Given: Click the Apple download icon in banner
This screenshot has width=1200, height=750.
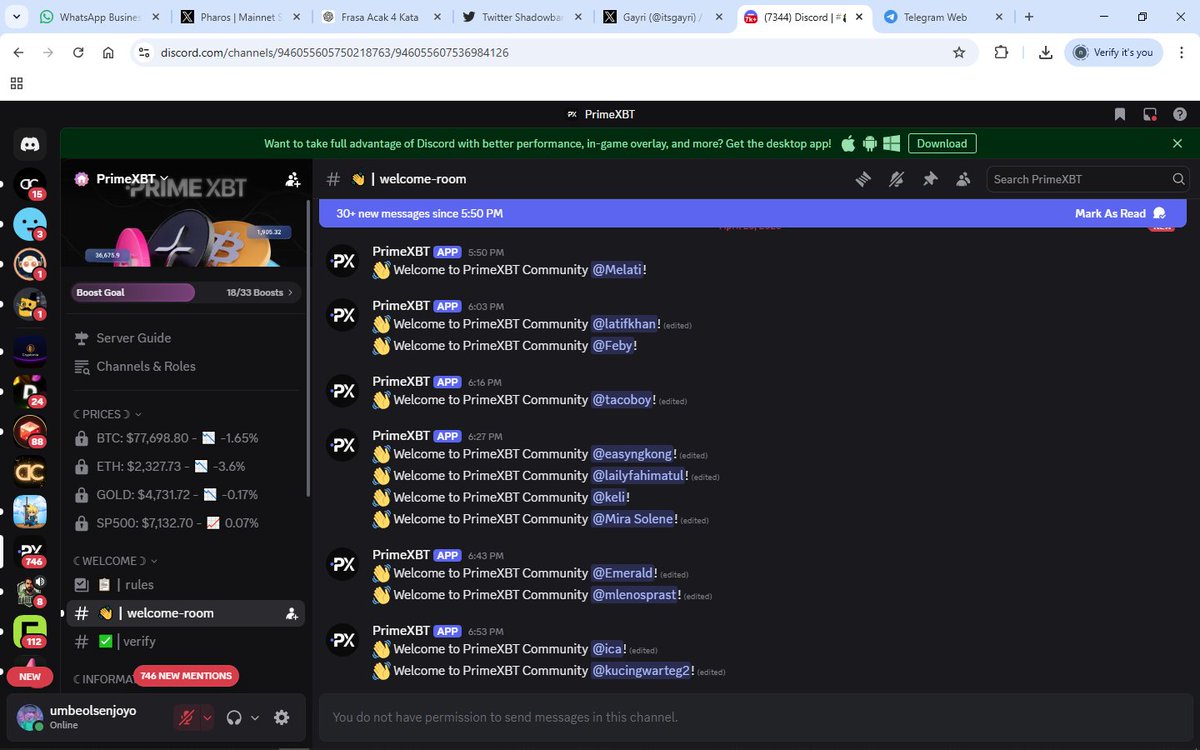Looking at the screenshot, I should click(849, 143).
